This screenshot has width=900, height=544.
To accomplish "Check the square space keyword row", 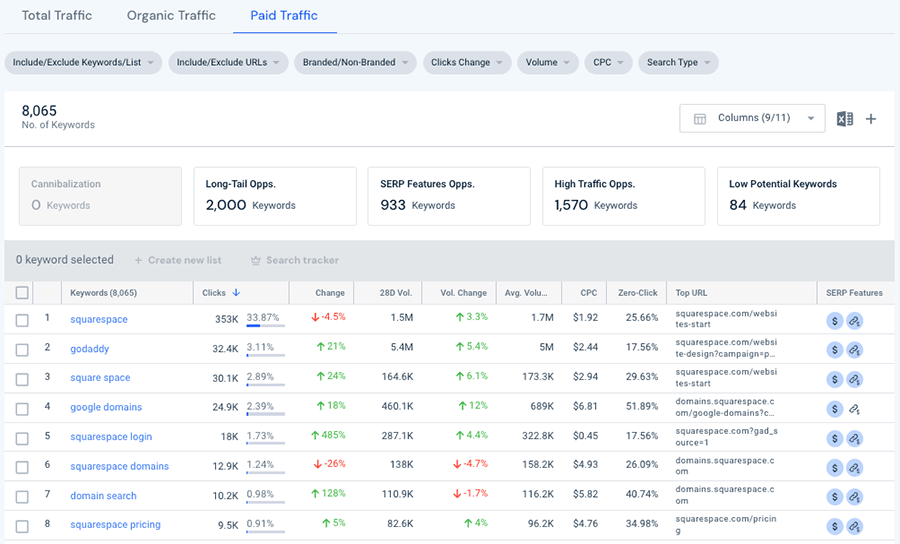I will click(x=22, y=379).
